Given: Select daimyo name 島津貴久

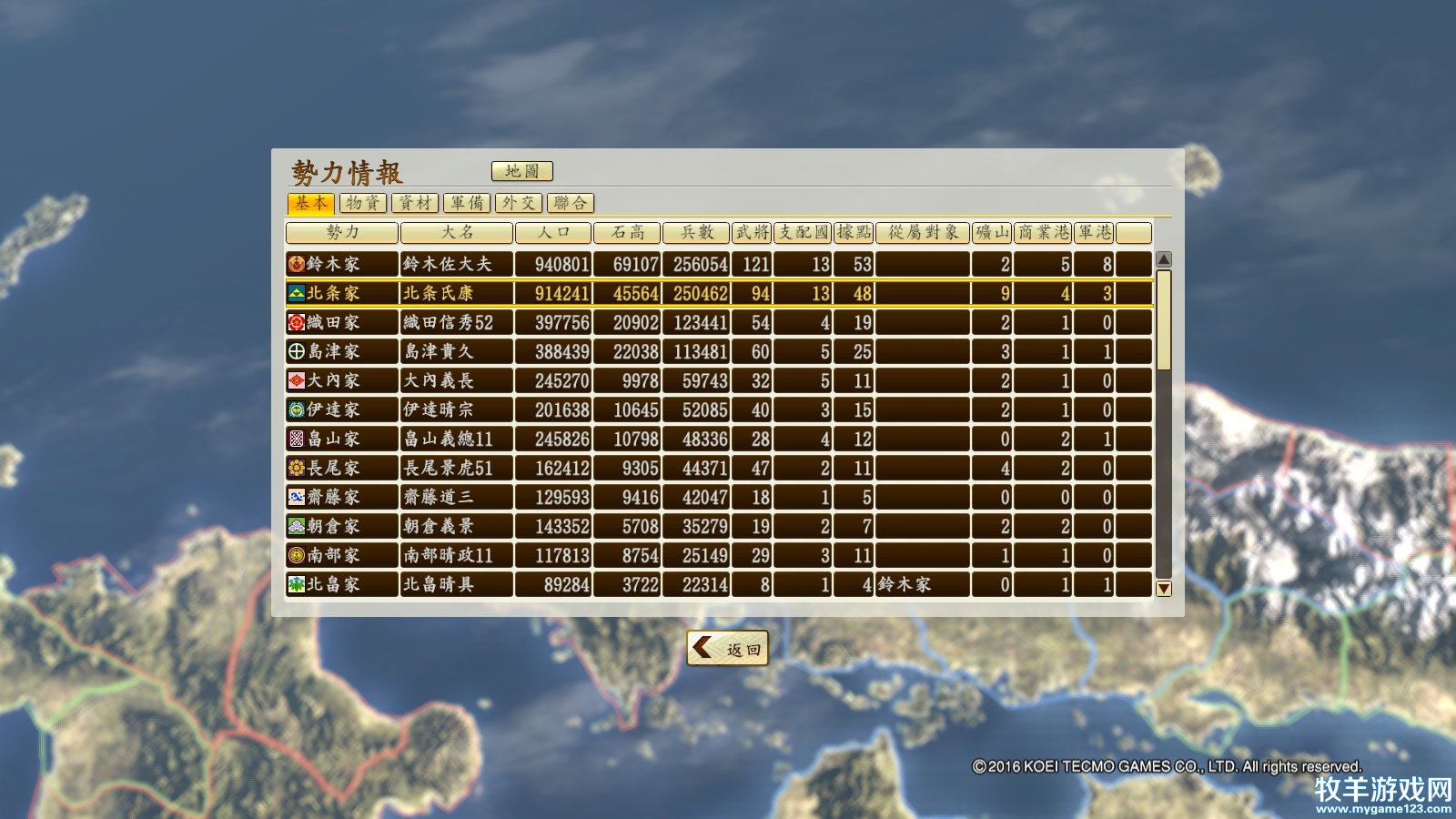Looking at the screenshot, I should (438, 351).
